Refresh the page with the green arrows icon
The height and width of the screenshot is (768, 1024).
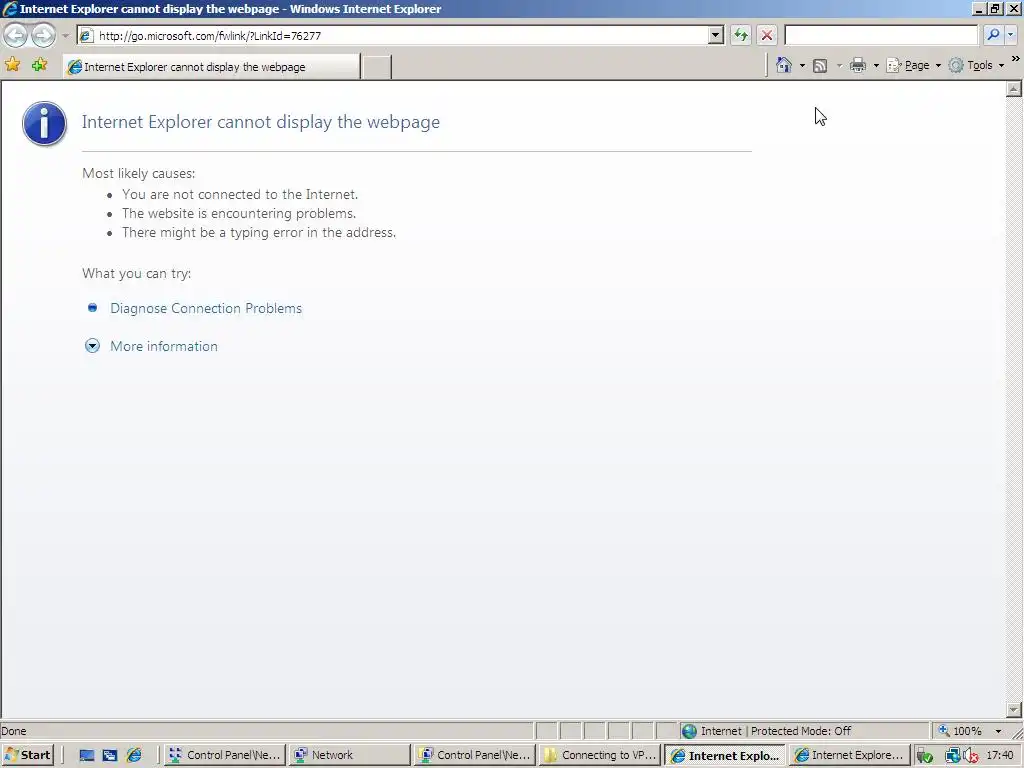pos(741,35)
